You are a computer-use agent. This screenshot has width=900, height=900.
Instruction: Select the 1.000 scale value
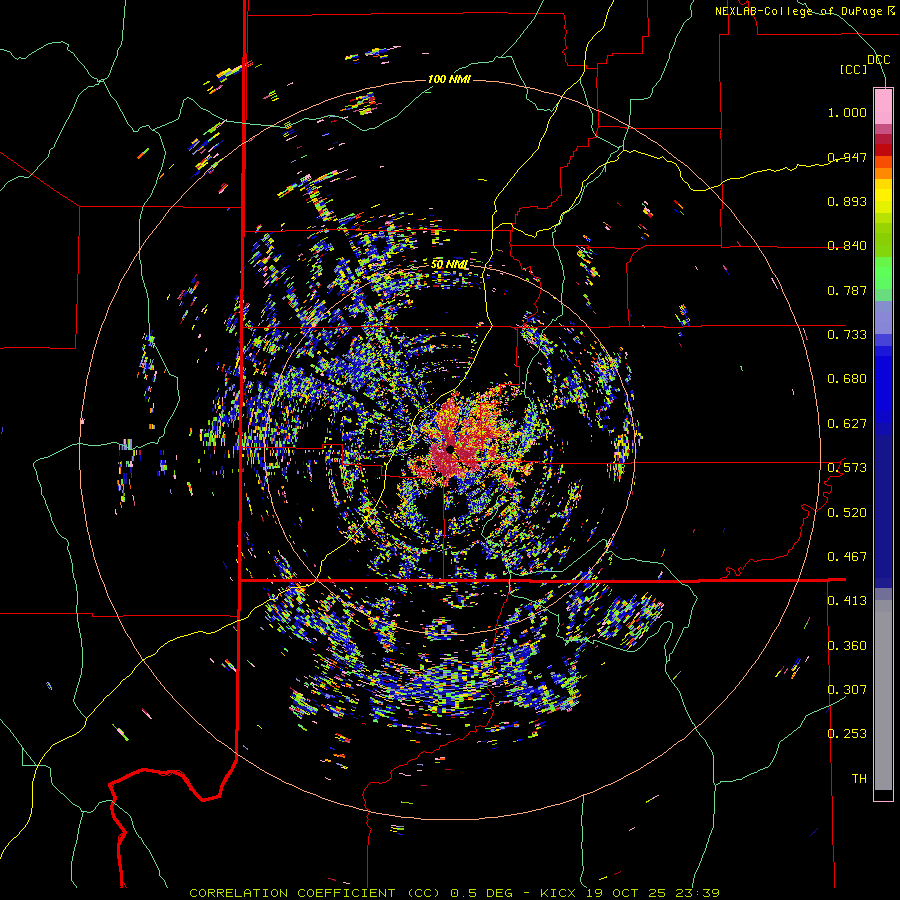847,112
